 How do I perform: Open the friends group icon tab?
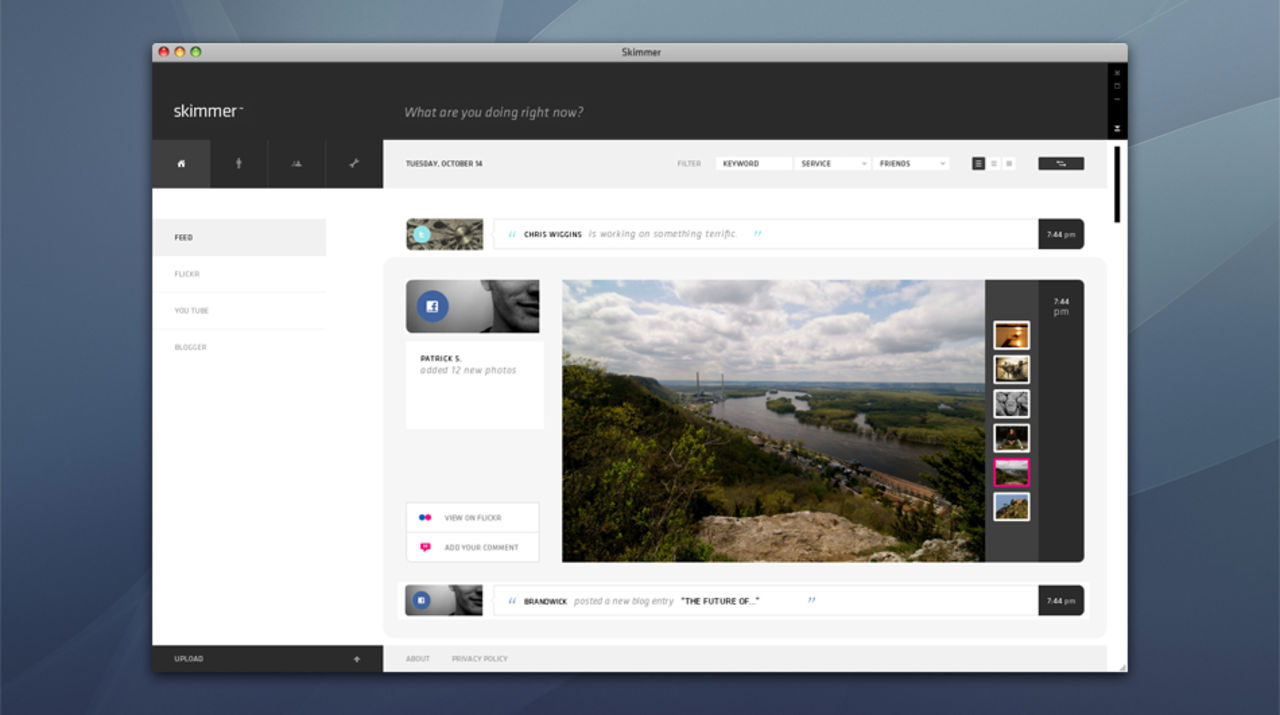coord(296,164)
